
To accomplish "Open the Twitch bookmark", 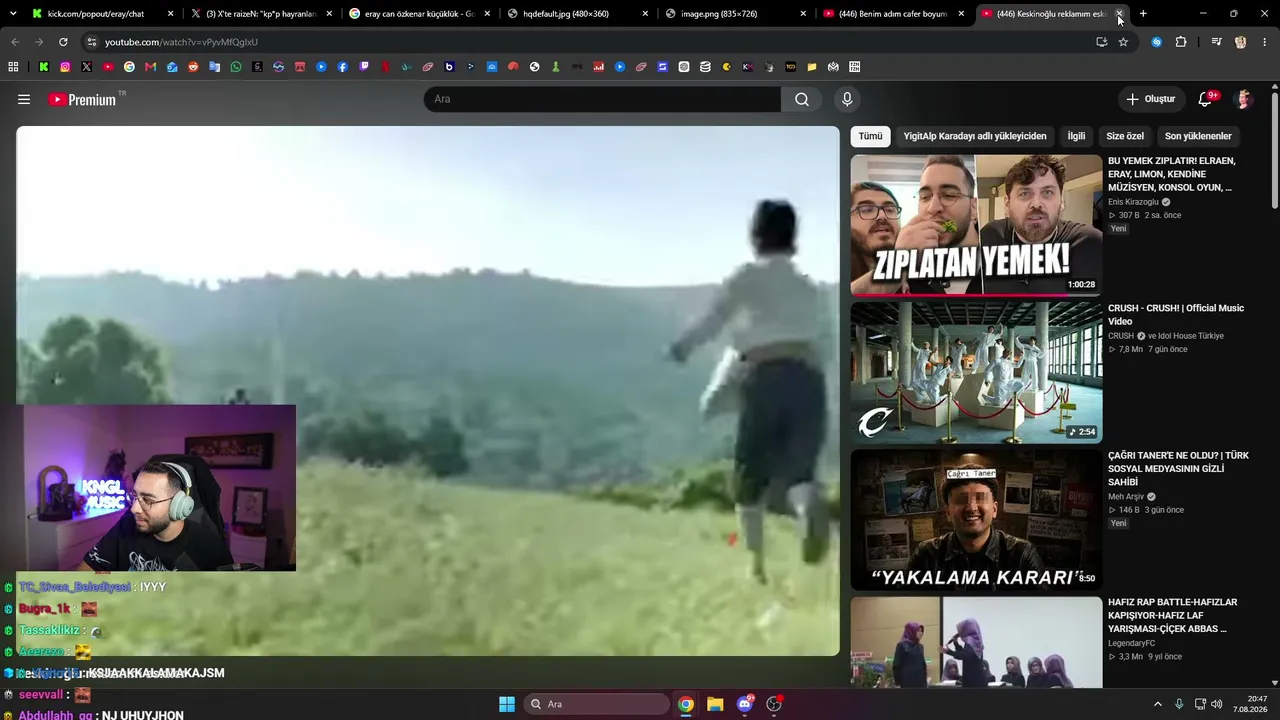I will 364,67.
